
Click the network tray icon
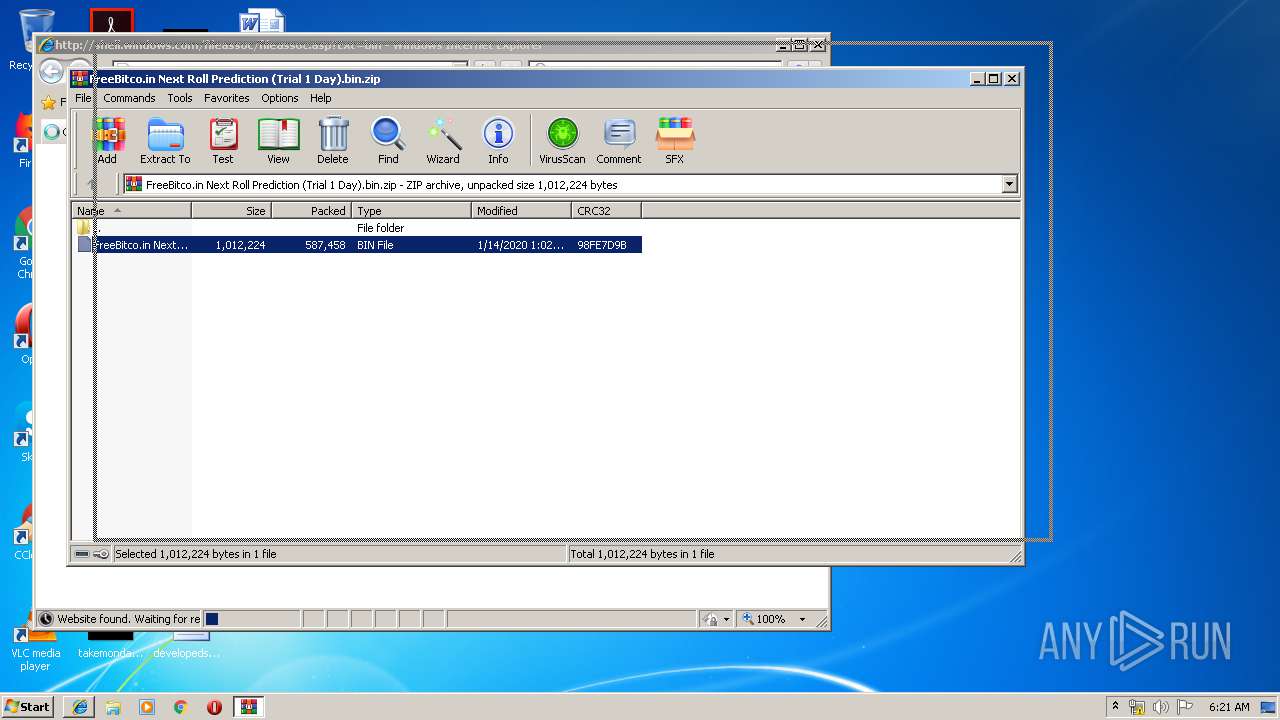tap(1137, 707)
